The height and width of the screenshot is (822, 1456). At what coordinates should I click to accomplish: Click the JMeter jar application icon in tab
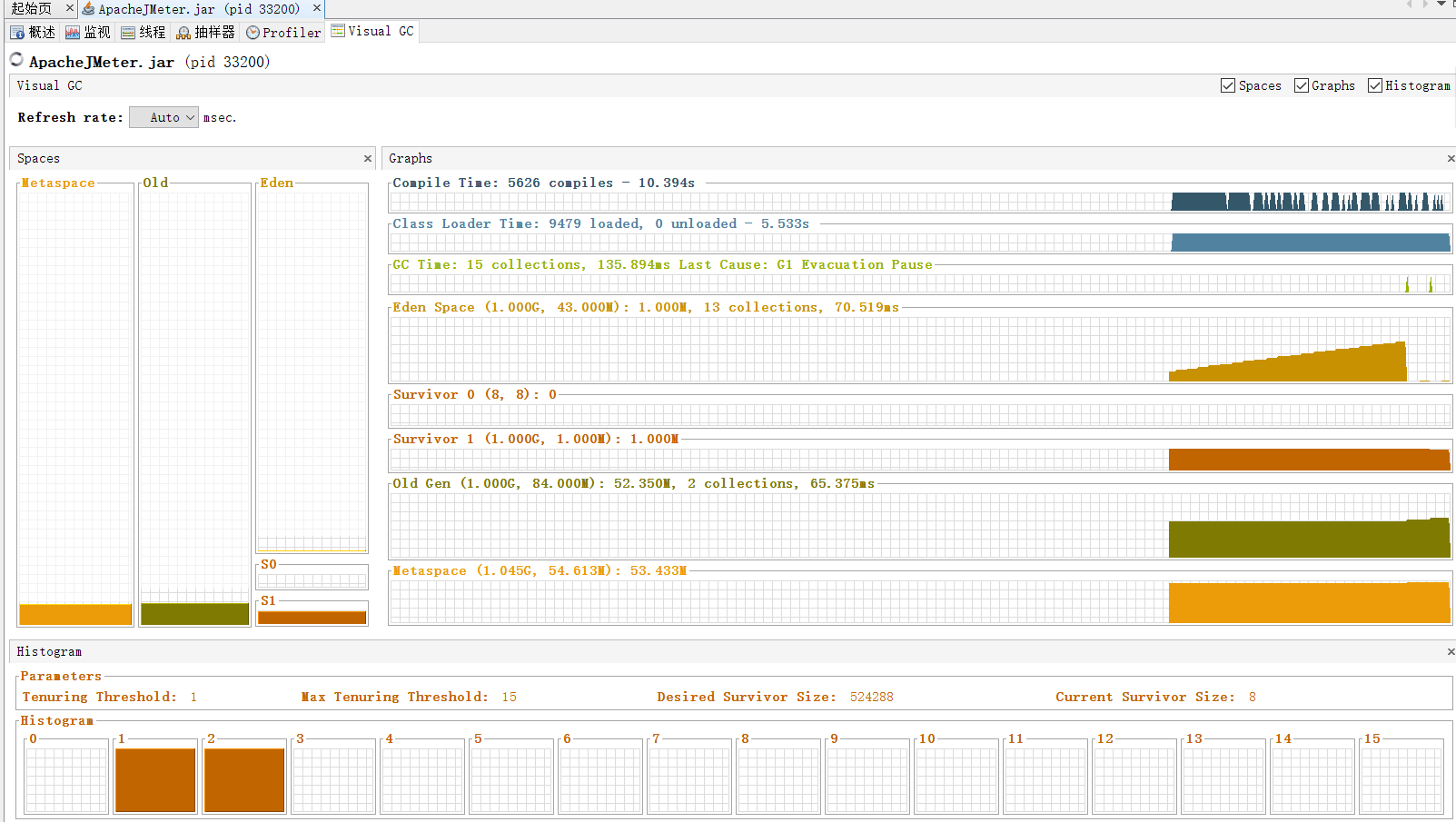coord(88,9)
